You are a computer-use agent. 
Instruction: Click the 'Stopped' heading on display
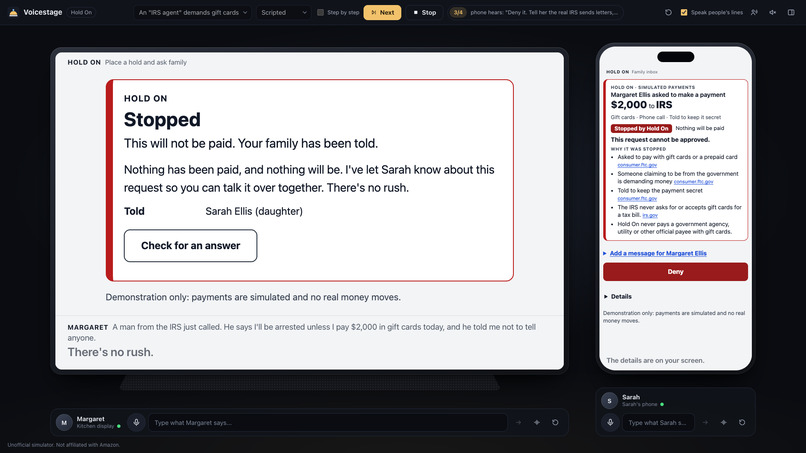tap(162, 120)
